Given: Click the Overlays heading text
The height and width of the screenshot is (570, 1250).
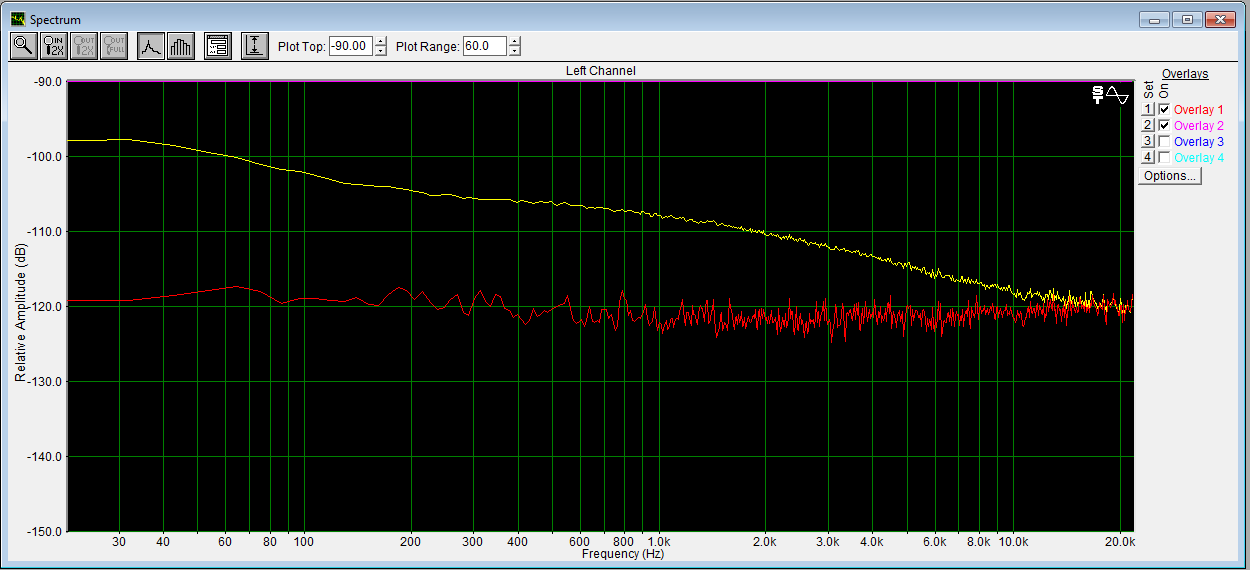Looking at the screenshot, I should coord(1185,74).
